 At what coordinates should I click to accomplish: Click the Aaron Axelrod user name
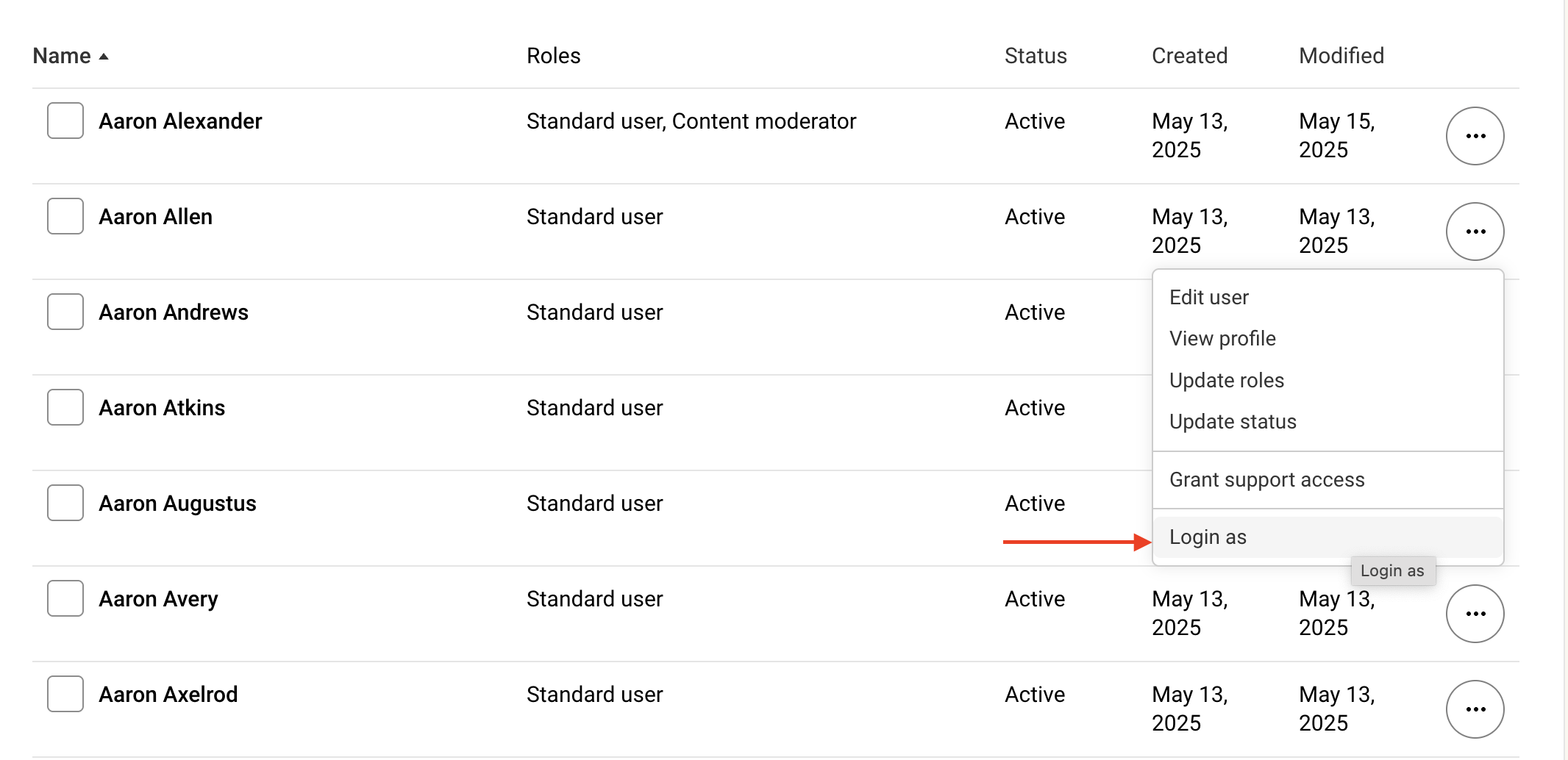tap(168, 695)
